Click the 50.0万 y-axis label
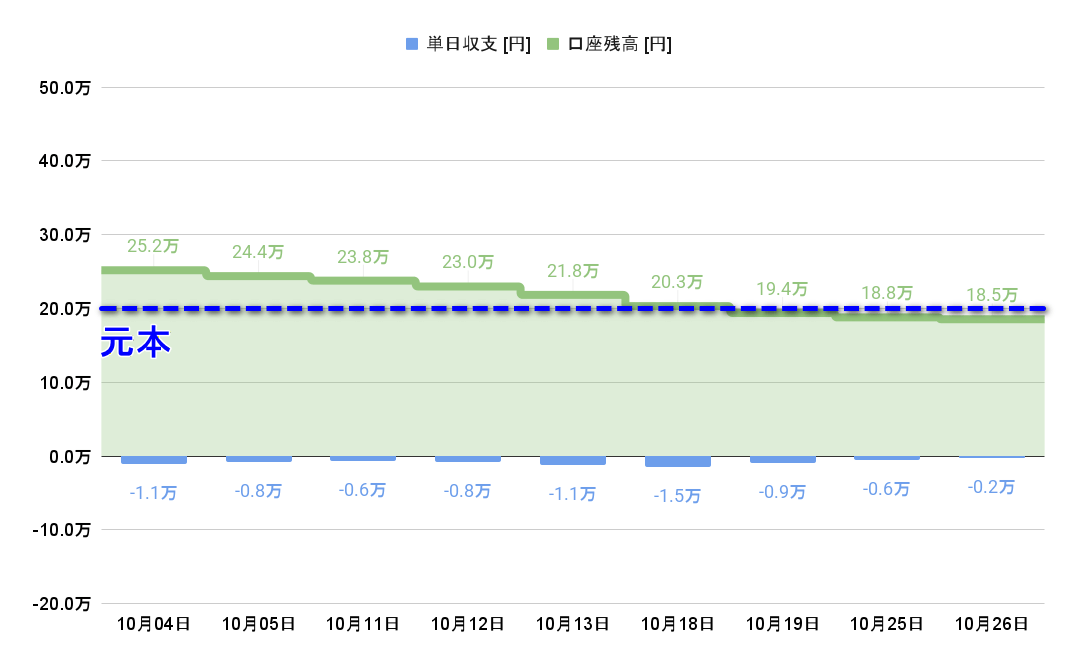Viewport: 1078px width, 667px height. point(66,88)
